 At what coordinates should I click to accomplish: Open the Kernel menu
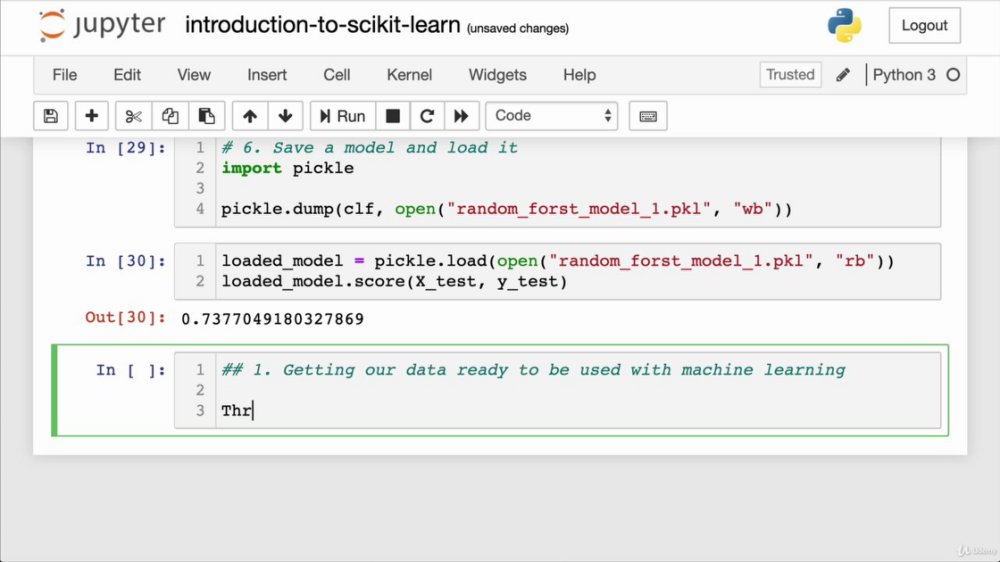[409, 75]
